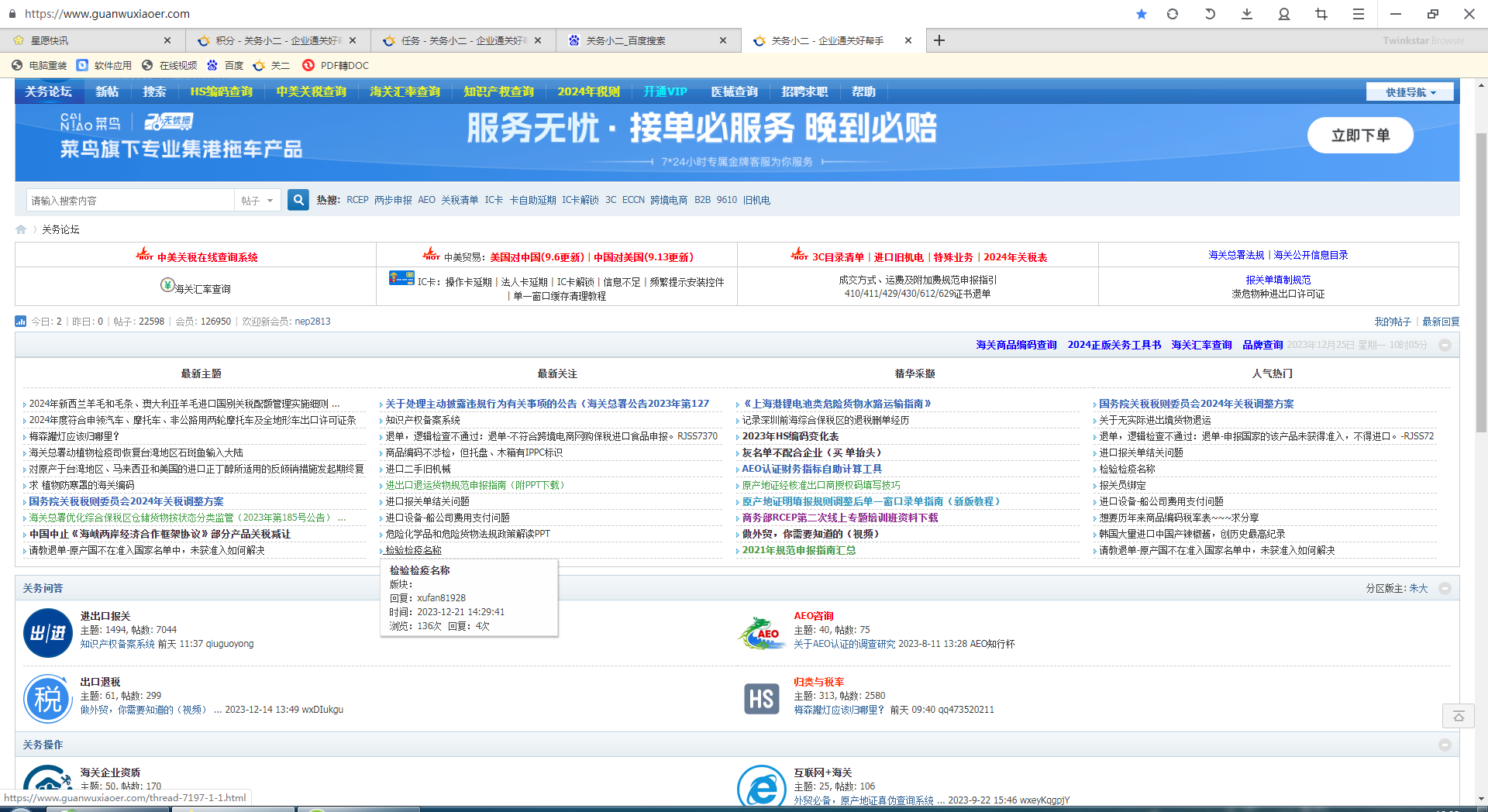This screenshot has width=1488, height=812.
Task: Switch to 任务 - 关务小二 tab
Action: [x=463, y=40]
